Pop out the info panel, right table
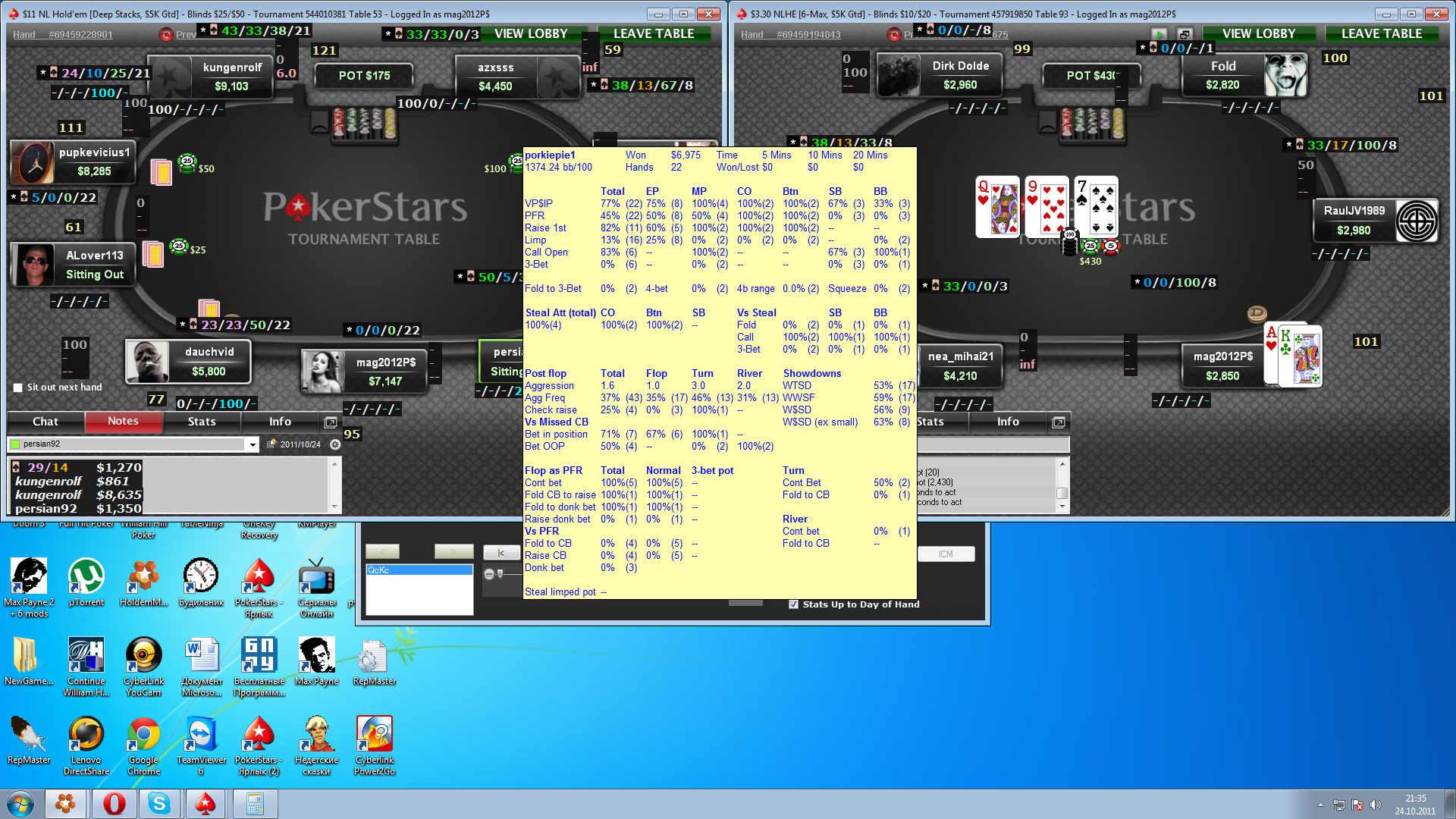 1059,422
